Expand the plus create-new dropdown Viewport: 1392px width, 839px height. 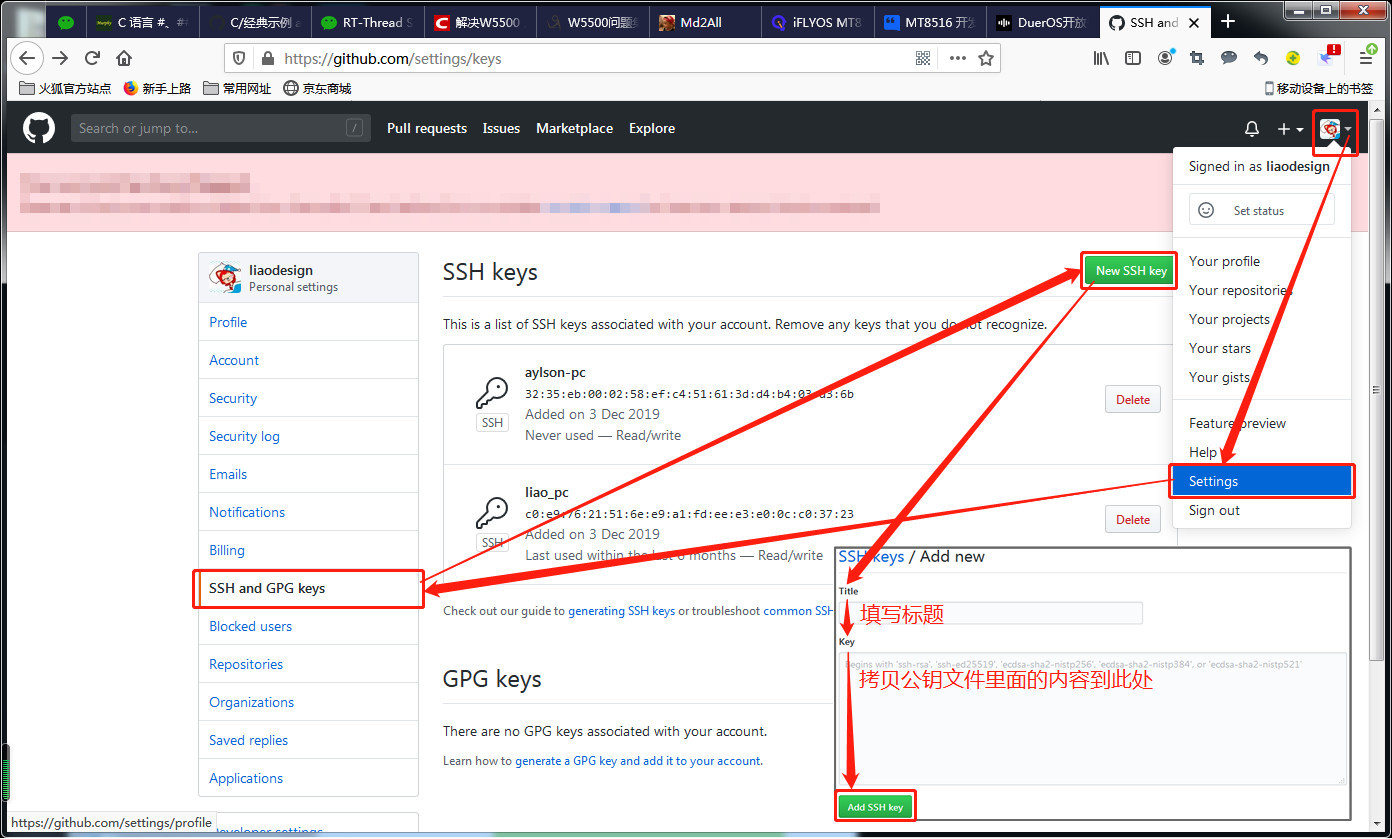(x=1289, y=129)
